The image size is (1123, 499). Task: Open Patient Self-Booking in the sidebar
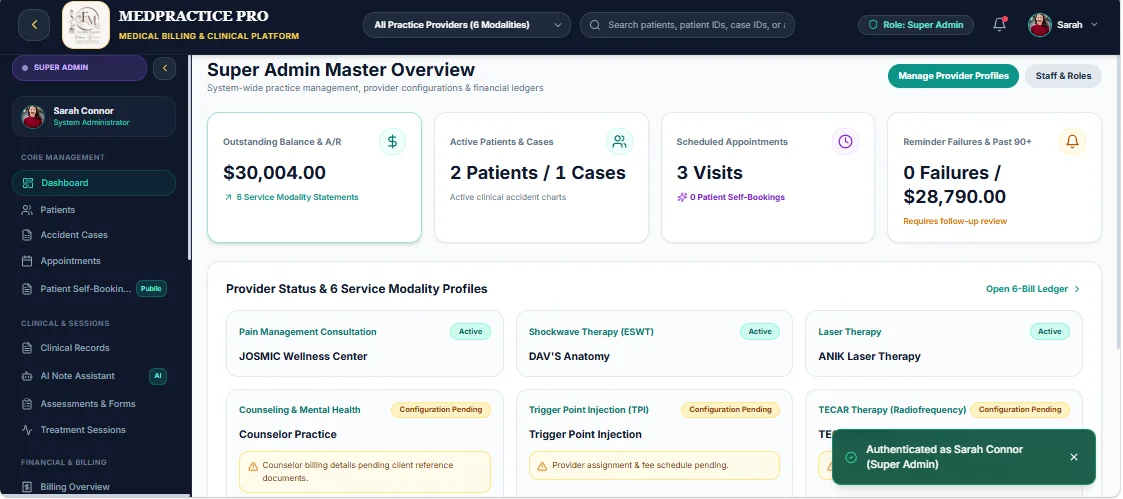[94, 289]
